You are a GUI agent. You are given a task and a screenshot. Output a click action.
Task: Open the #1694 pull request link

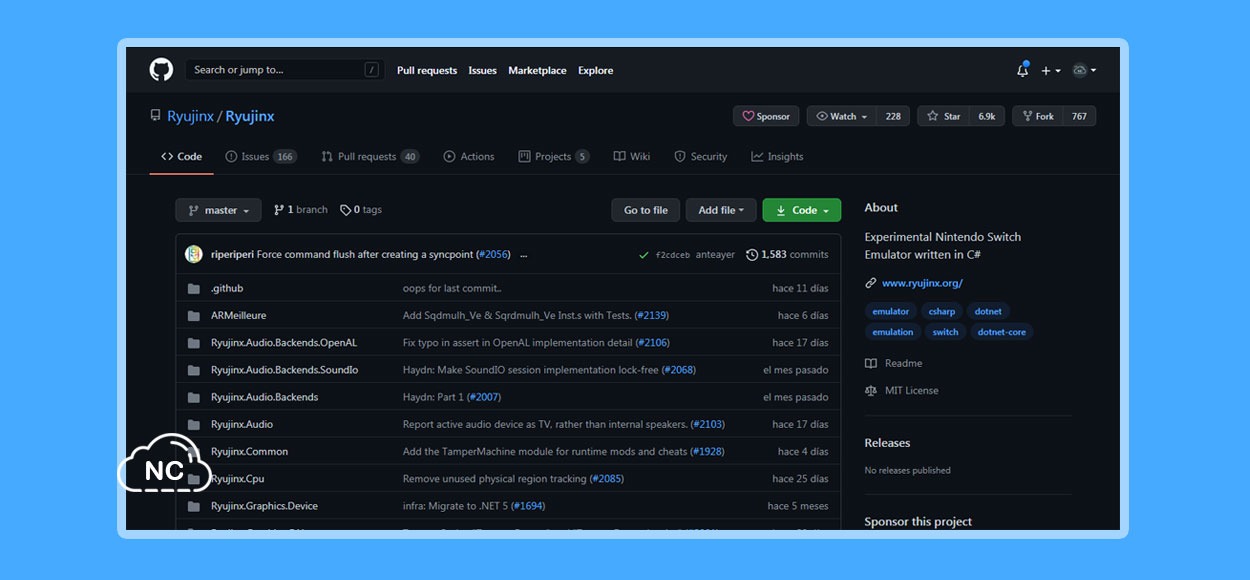click(x=528, y=506)
